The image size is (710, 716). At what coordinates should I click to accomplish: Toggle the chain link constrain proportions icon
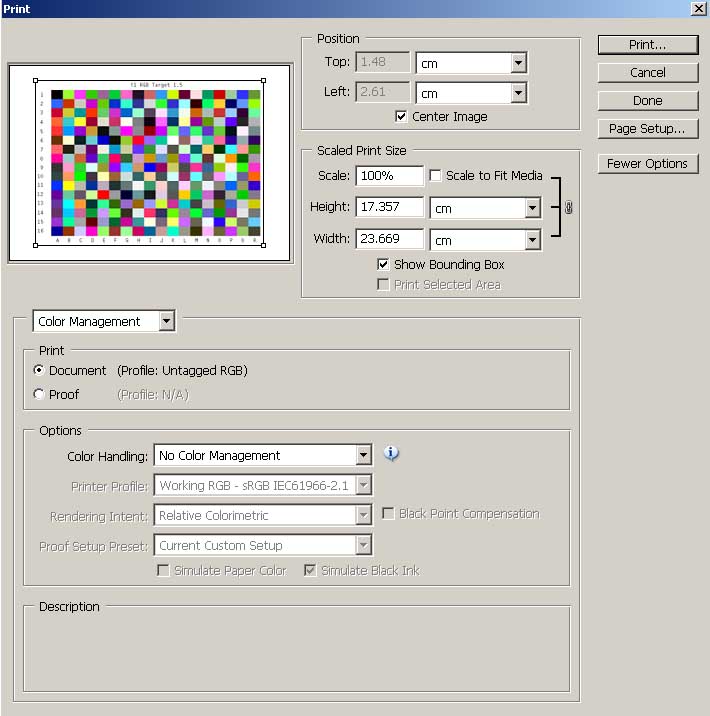coord(568,208)
